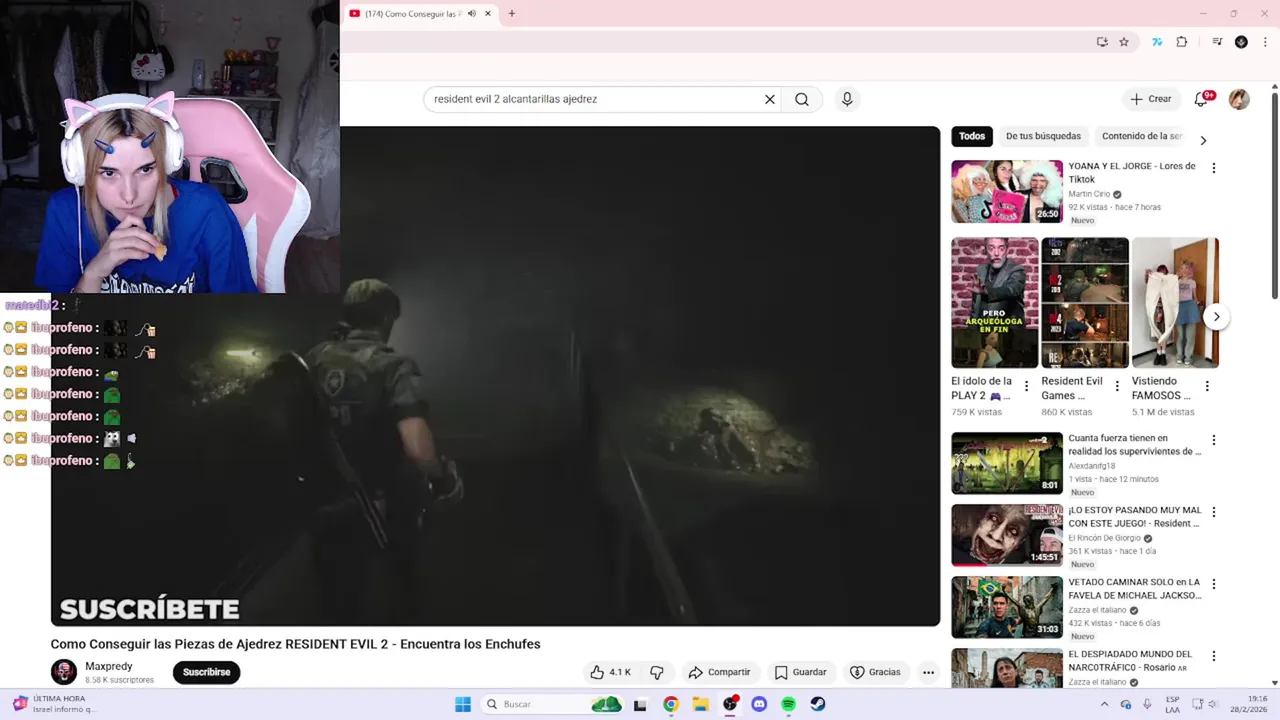Screen dimensions: 1280x720
Task: Bookmark this page with the star icon
Action: pos(1124,42)
